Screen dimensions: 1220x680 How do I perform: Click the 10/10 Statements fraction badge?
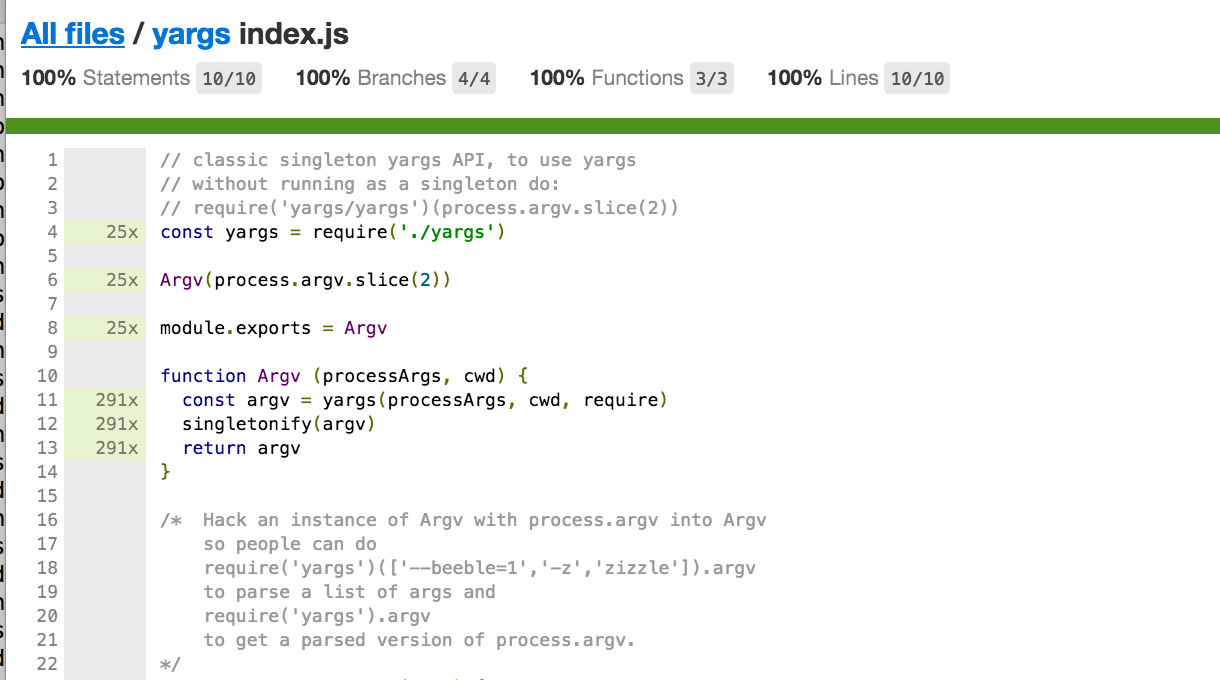[229, 79]
